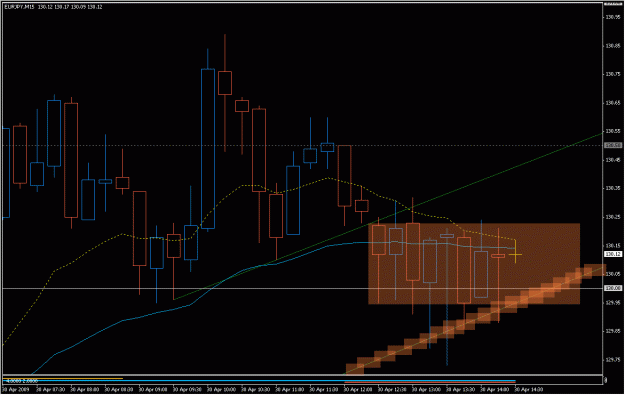625x395 pixels.
Task: Click the yellow cross price marker
Action: click(x=515, y=254)
